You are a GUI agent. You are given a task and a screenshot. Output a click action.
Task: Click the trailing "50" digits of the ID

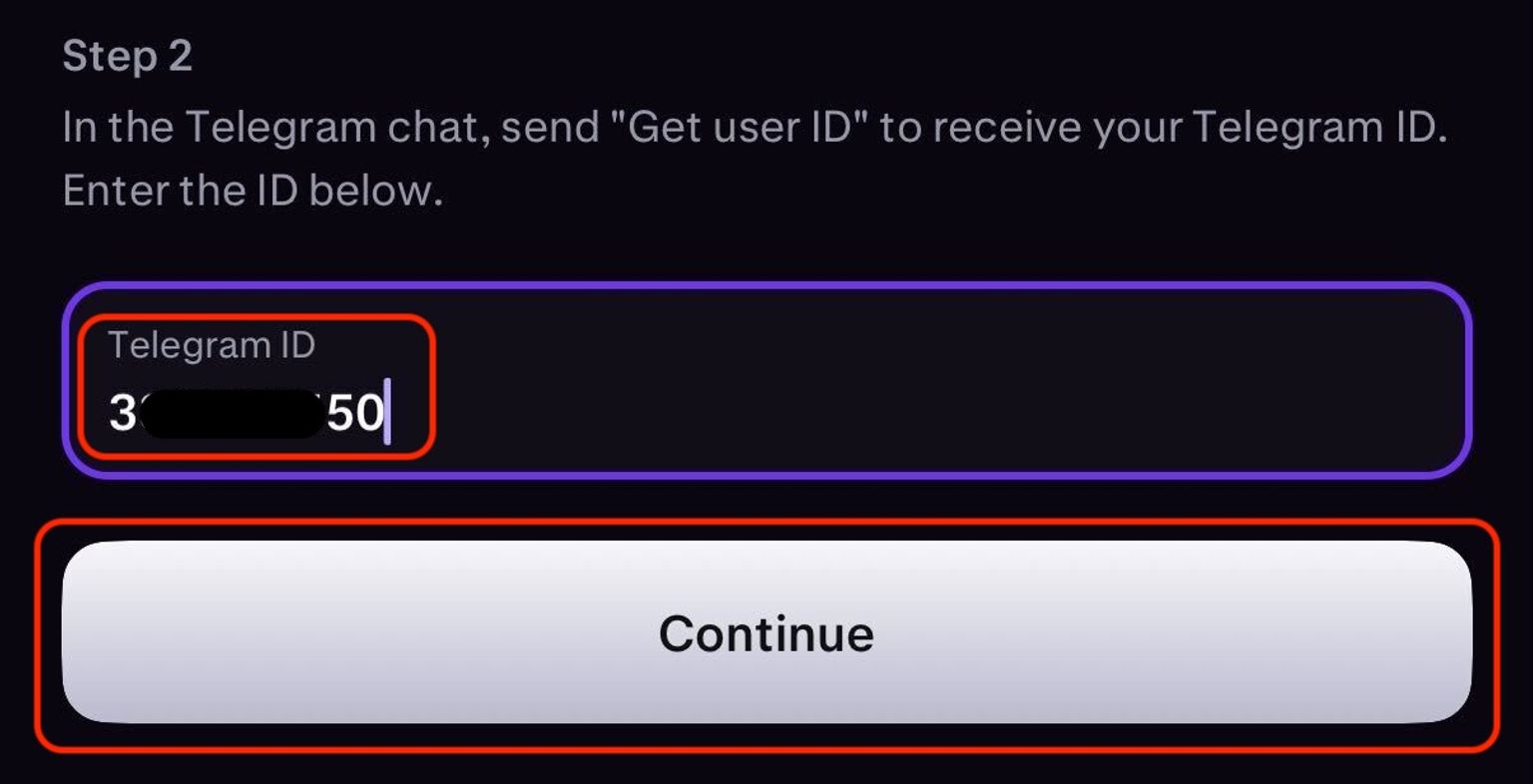pos(355,413)
